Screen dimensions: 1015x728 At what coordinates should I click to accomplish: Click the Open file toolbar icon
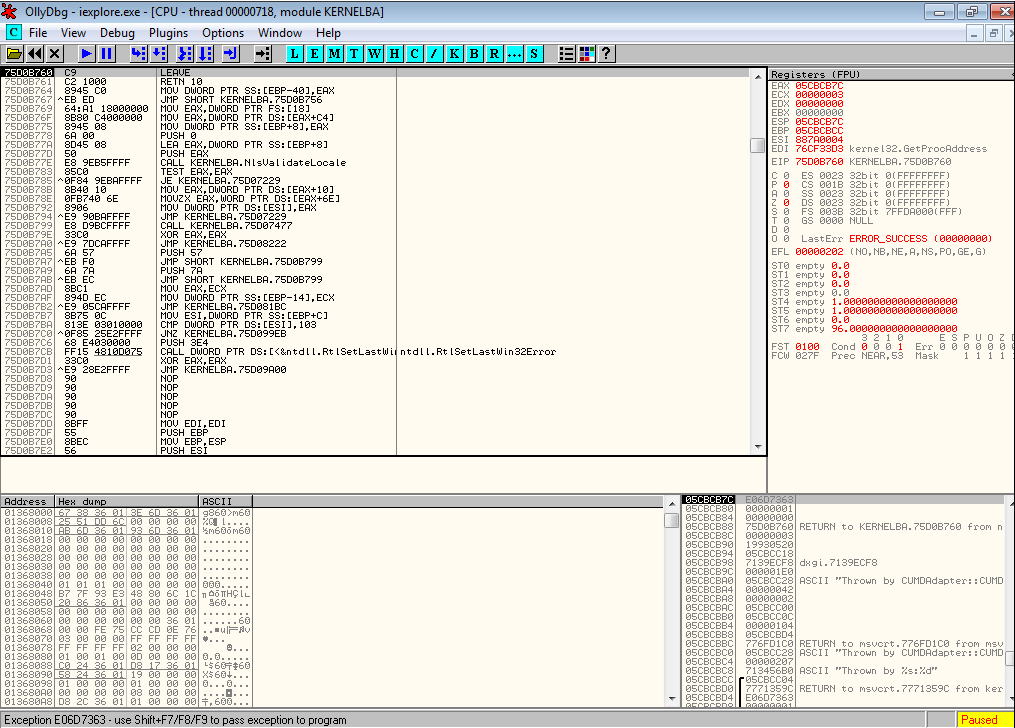point(14,54)
